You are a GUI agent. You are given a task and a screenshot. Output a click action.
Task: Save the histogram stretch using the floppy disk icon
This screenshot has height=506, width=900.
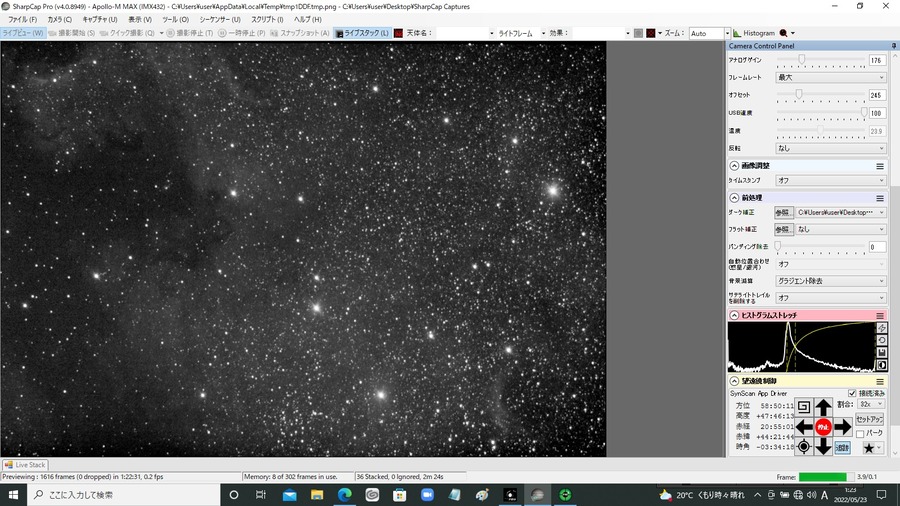coord(882,352)
